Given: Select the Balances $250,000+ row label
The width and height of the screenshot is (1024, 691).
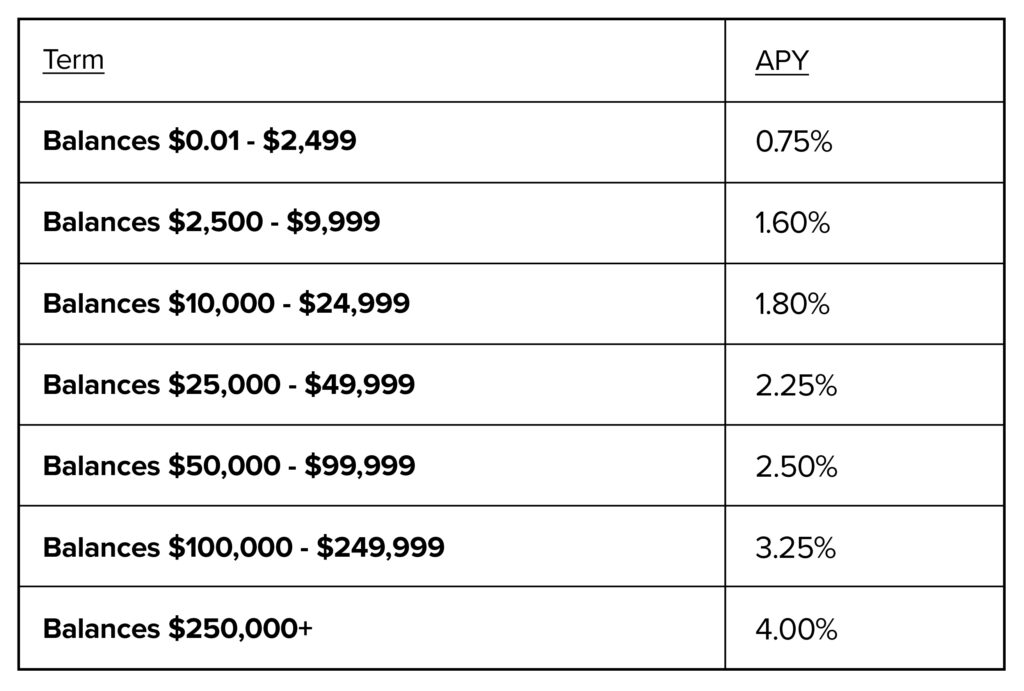Looking at the screenshot, I should tap(178, 628).
